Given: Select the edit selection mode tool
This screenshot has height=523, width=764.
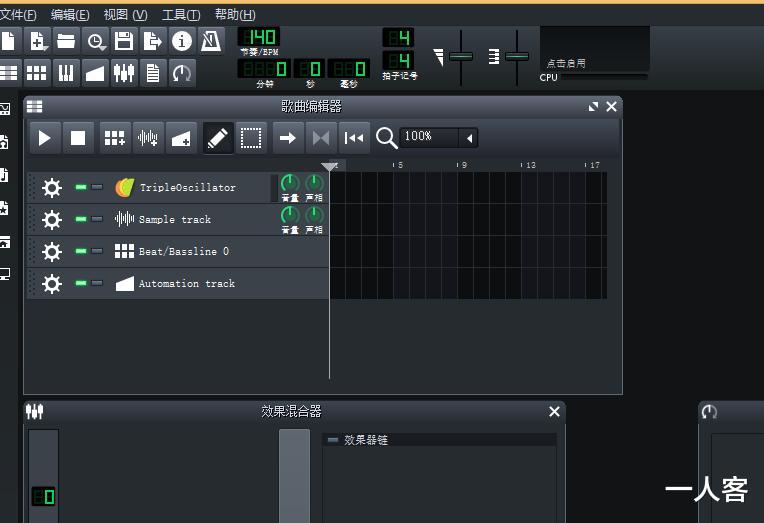Looking at the screenshot, I should tap(251, 138).
